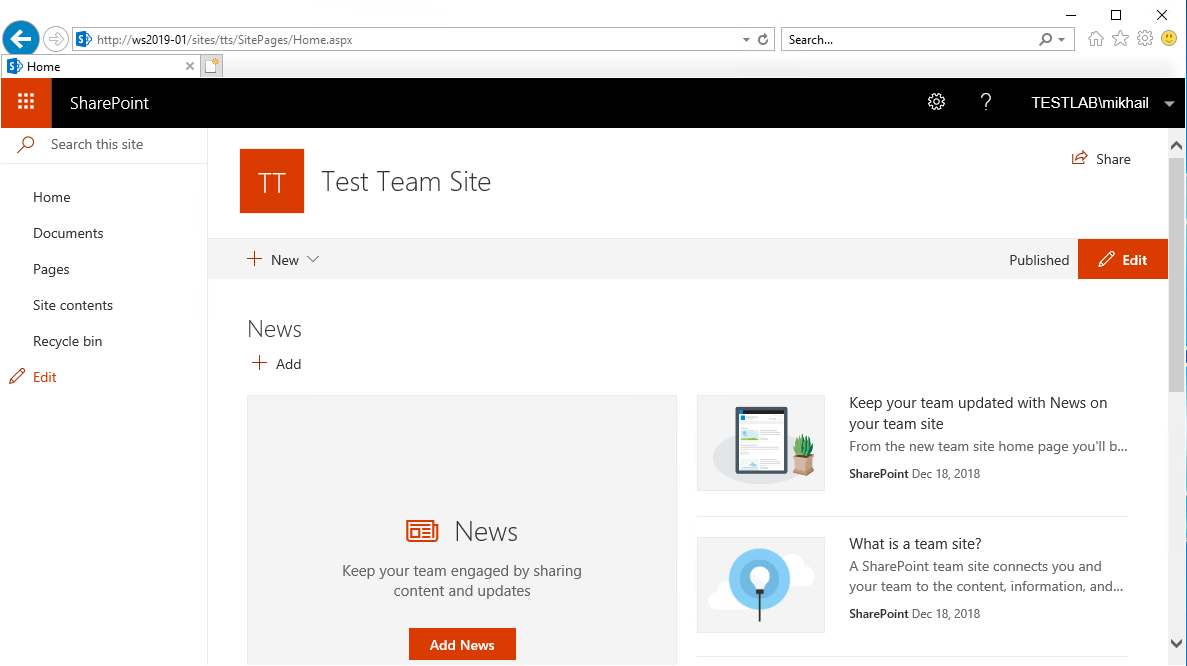Viewport: 1187px width, 666px height.
Task: Click the orange Edit page button
Action: tap(1123, 259)
